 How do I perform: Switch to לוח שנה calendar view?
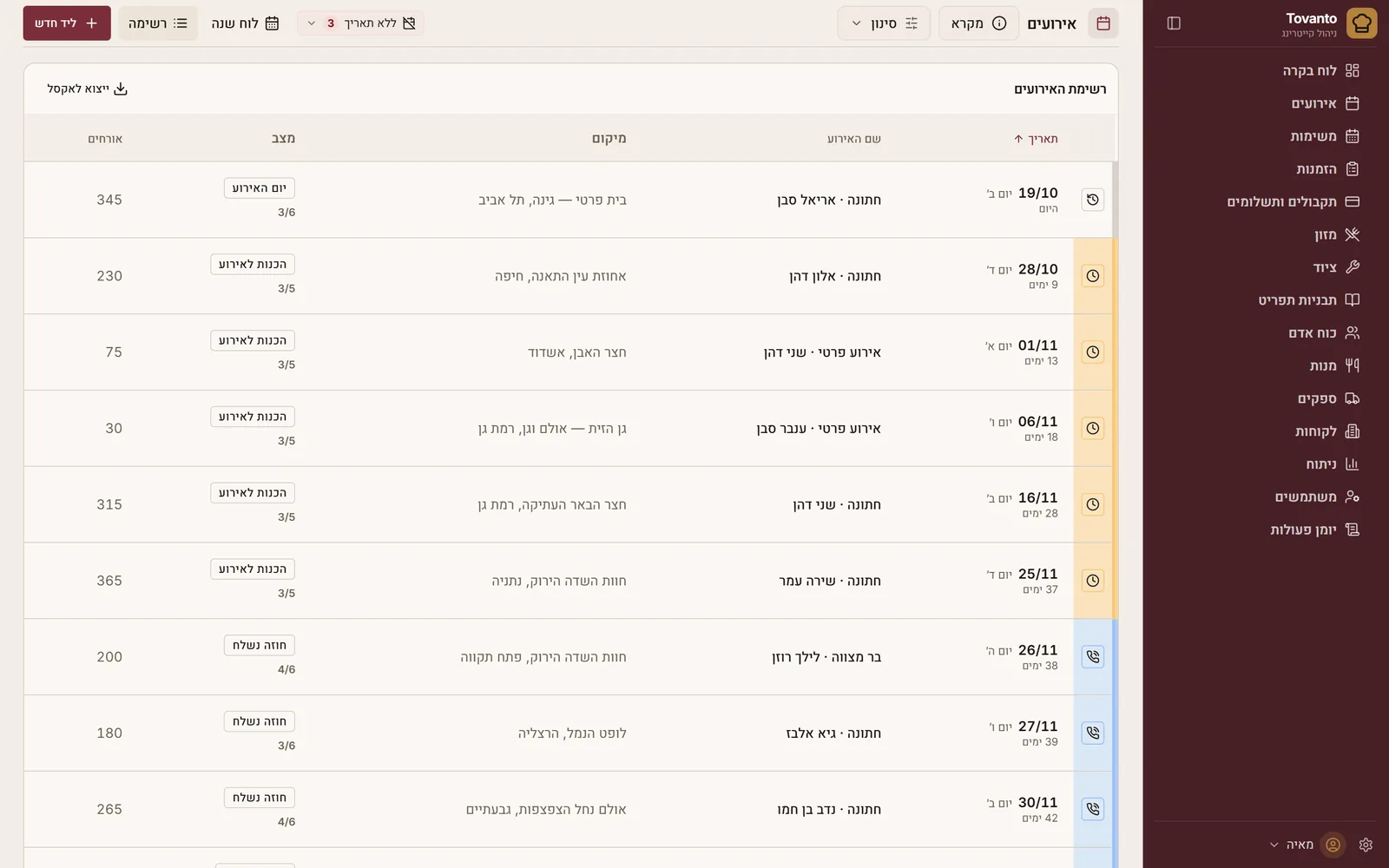tap(245, 23)
